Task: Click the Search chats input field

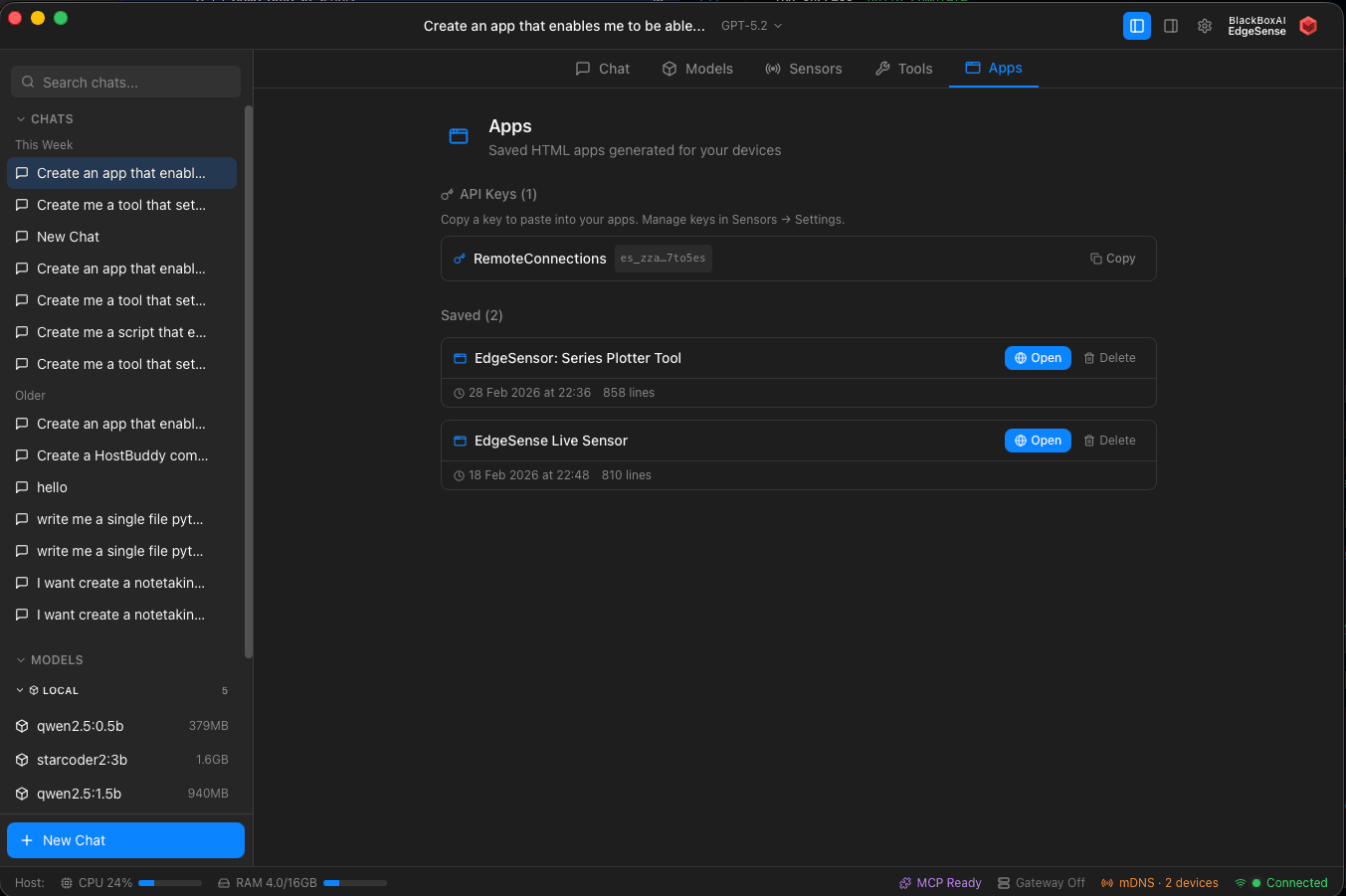Action: [126, 83]
